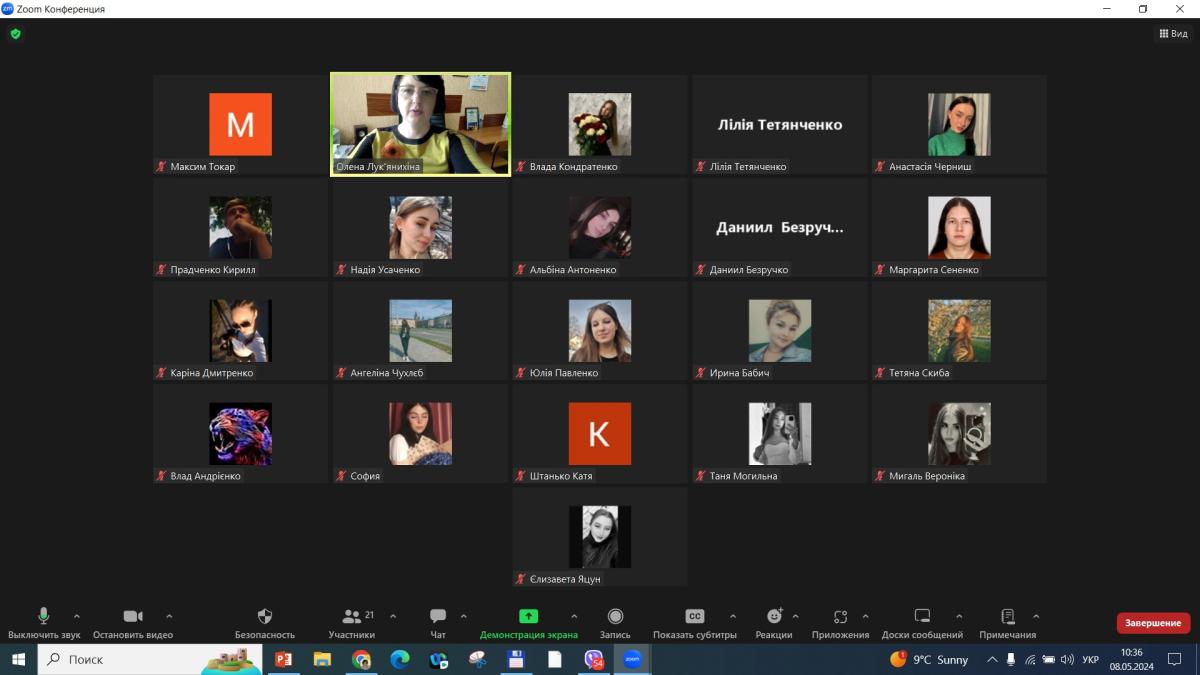Open the Chat (Чат) panel

(x=438, y=617)
